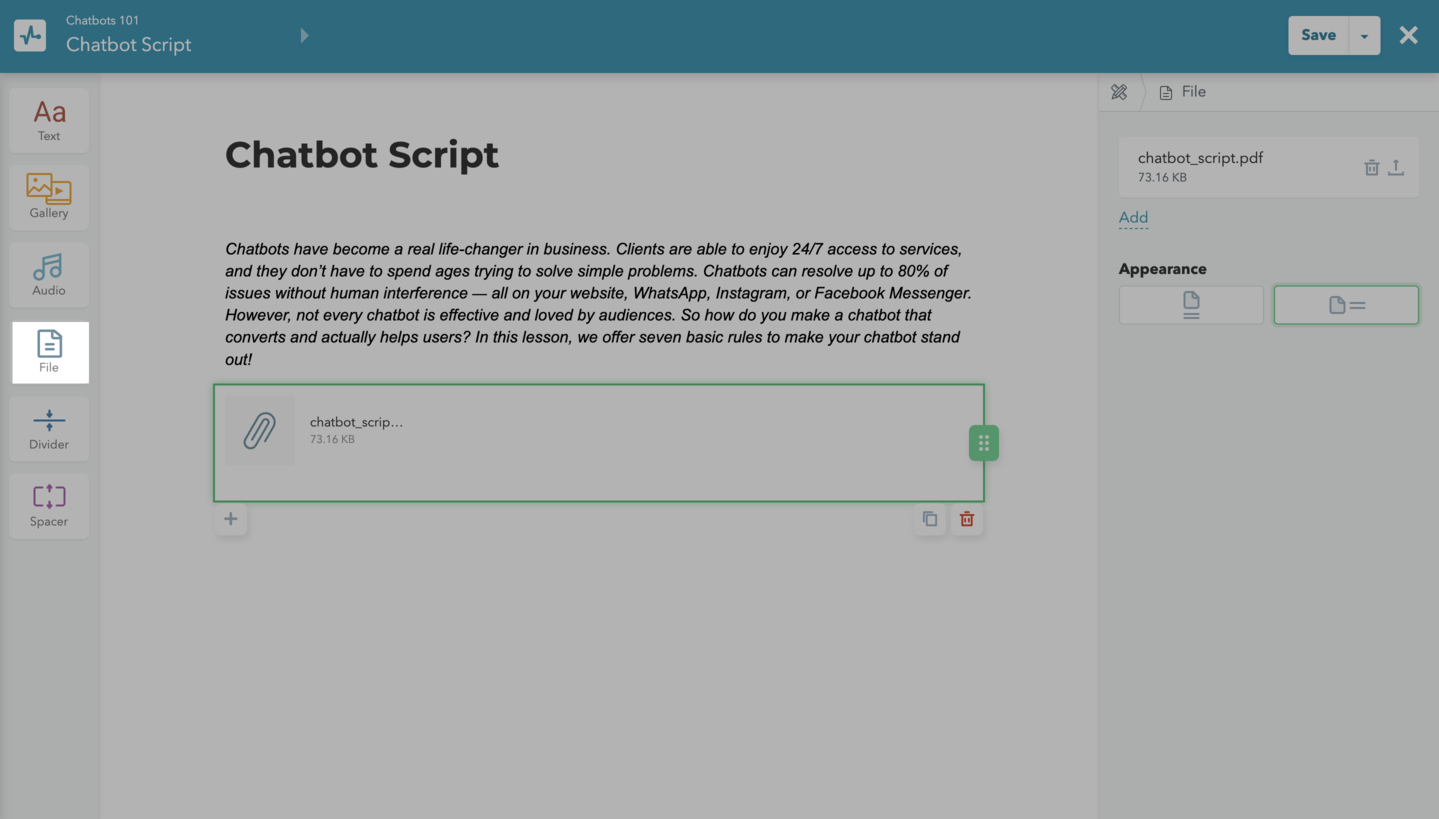Click the Save button
Image resolution: width=1439 pixels, height=819 pixels.
pyautogui.click(x=1318, y=36)
